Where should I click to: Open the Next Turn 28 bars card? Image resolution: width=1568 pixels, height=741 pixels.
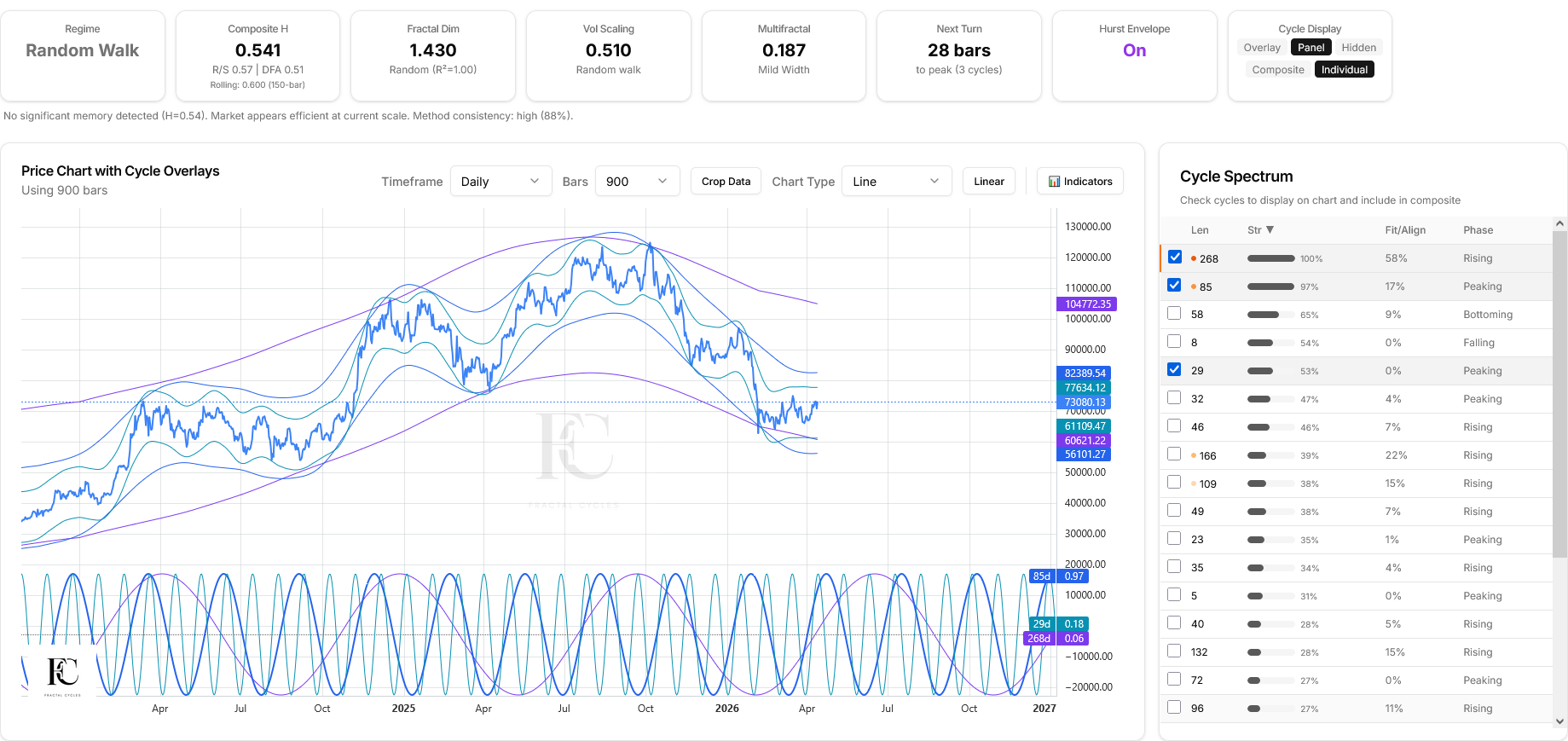click(x=959, y=56)
